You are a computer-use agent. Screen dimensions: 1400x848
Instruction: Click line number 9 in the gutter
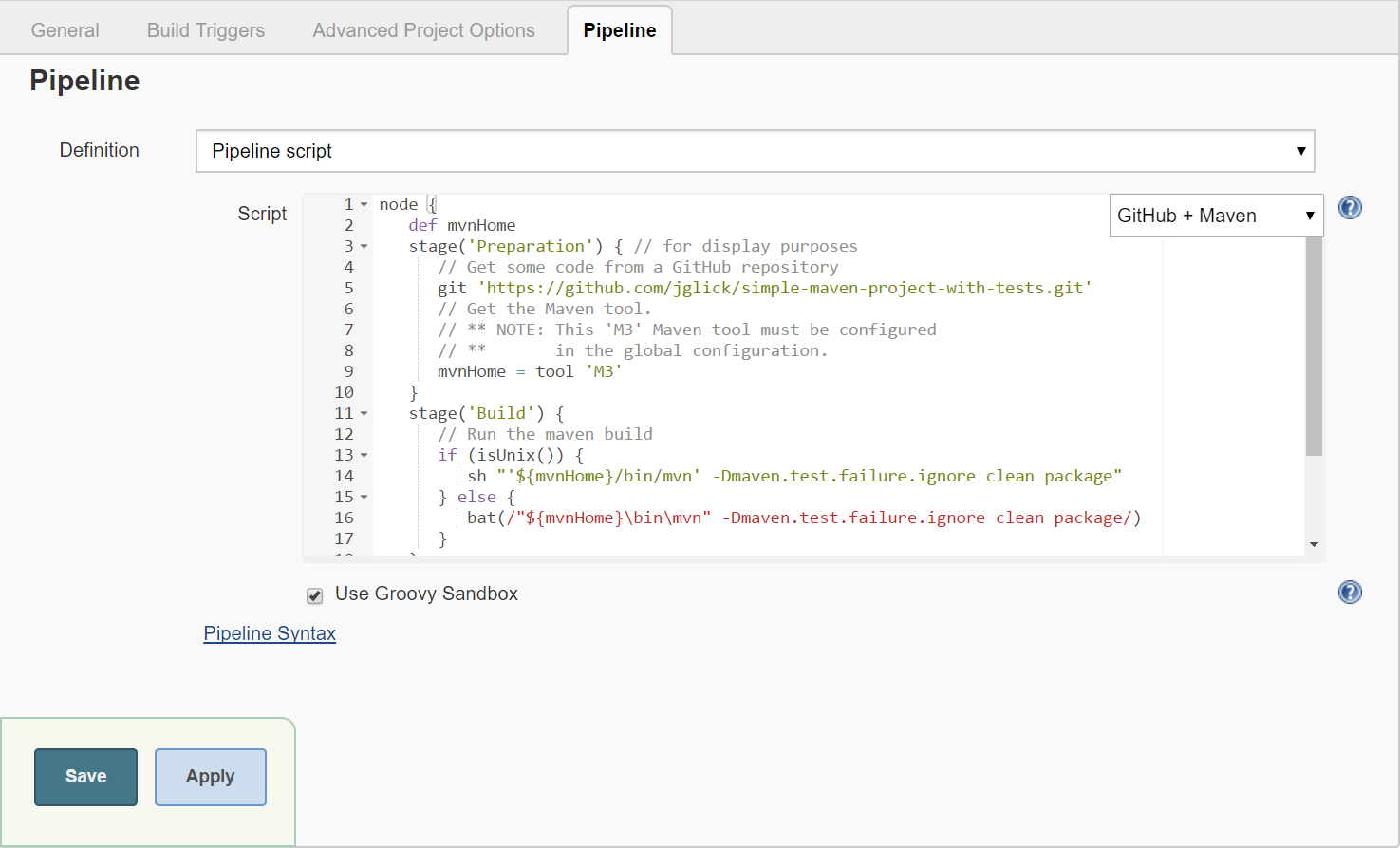[x=348, y=371]
